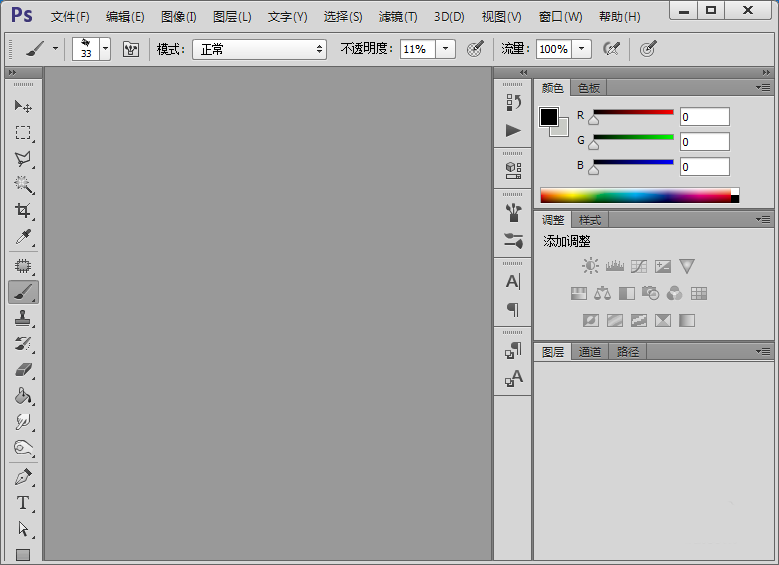Switch to the 通道 tab
Screen dimensions: 779x565
590,352
